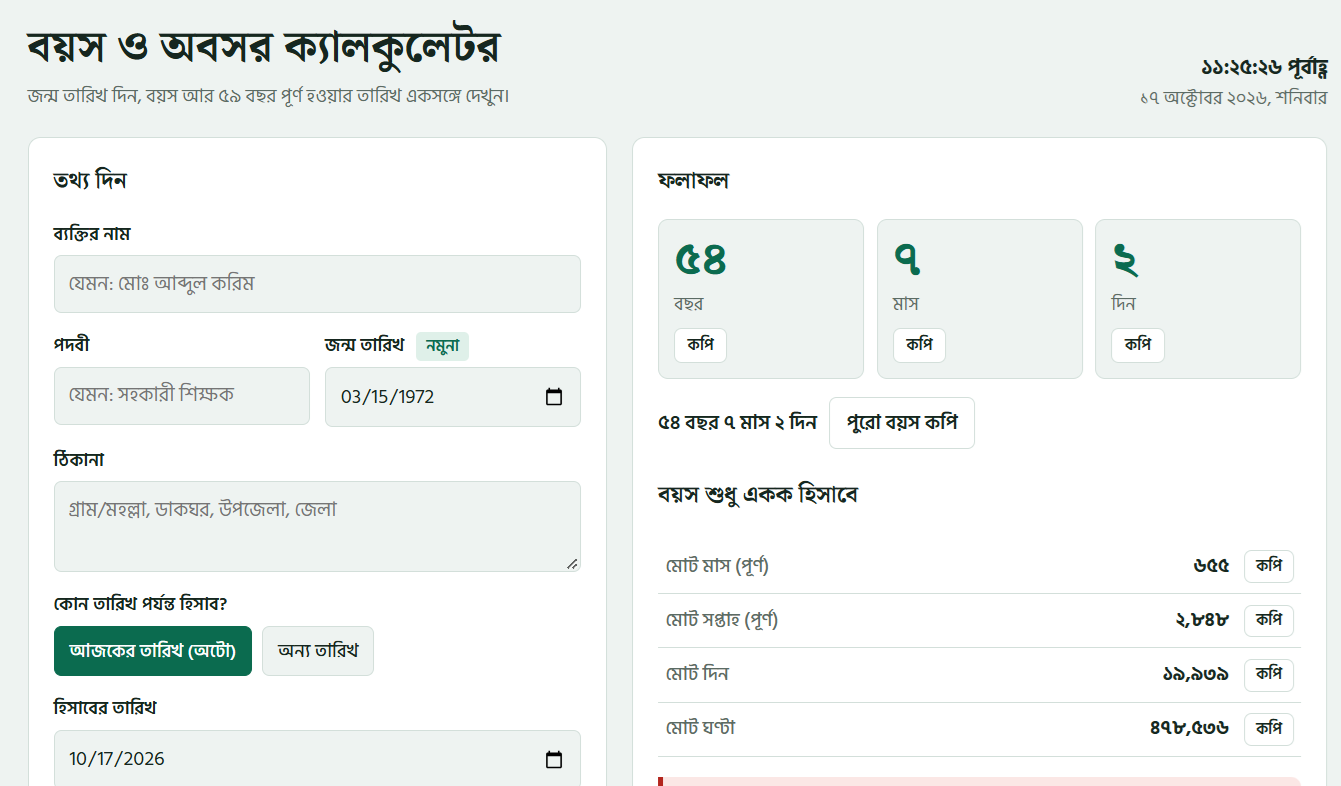Click the resize handle of the ঠিকানা textarea

coord(572,564)
